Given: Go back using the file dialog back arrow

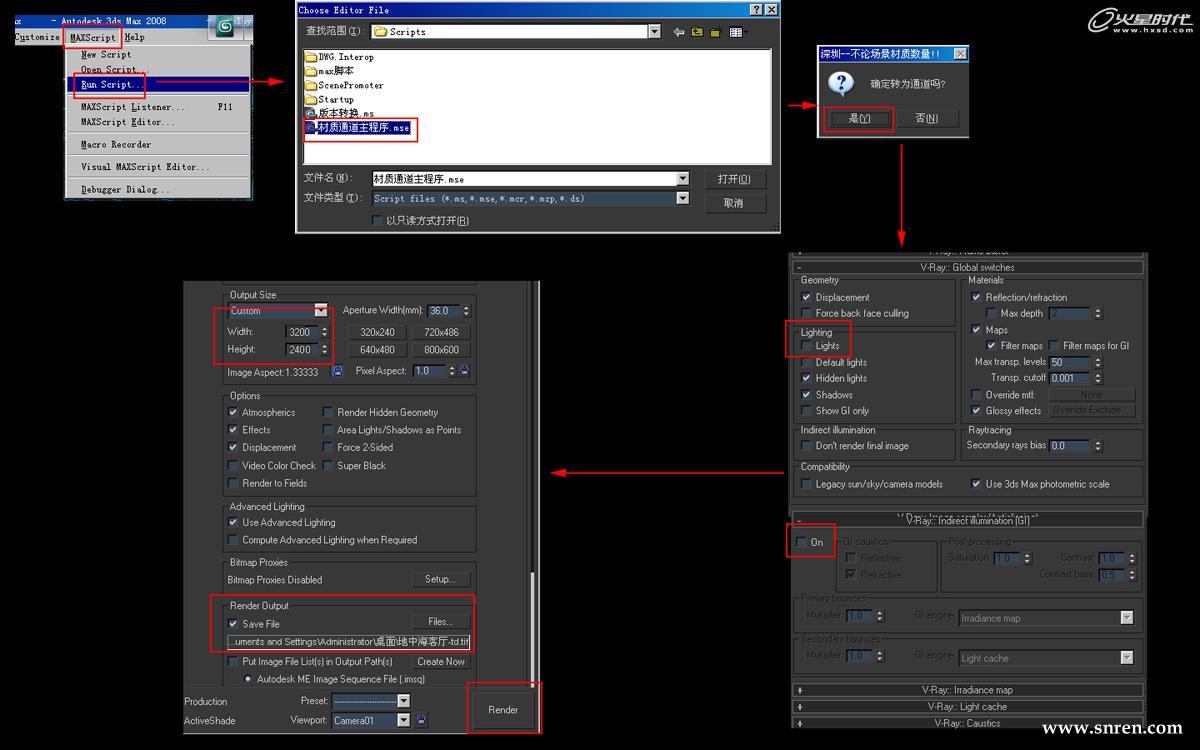Looking at the screenshot, I should (x=679, y=32).
